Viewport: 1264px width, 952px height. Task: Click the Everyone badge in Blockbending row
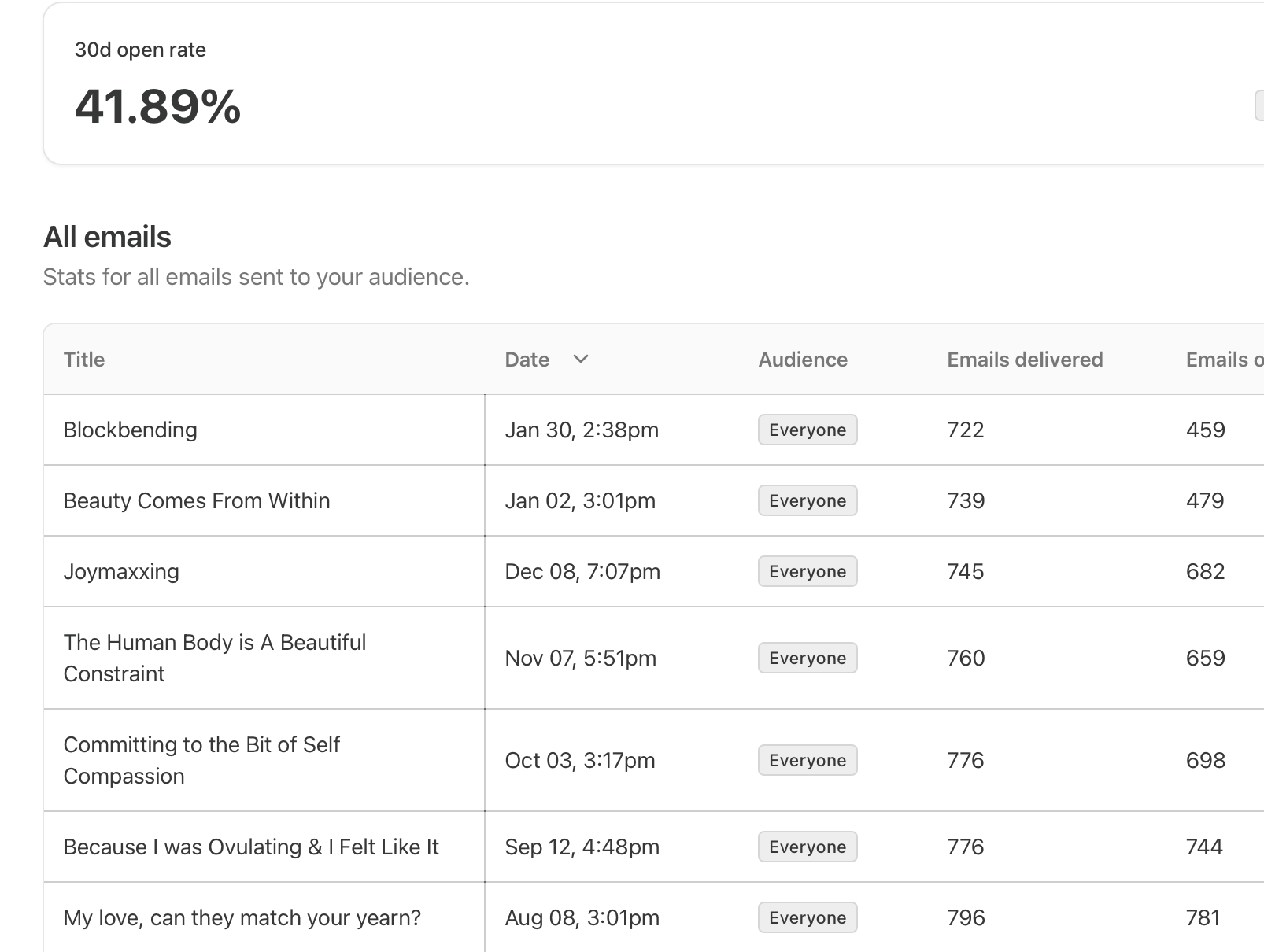click(808, 430)
